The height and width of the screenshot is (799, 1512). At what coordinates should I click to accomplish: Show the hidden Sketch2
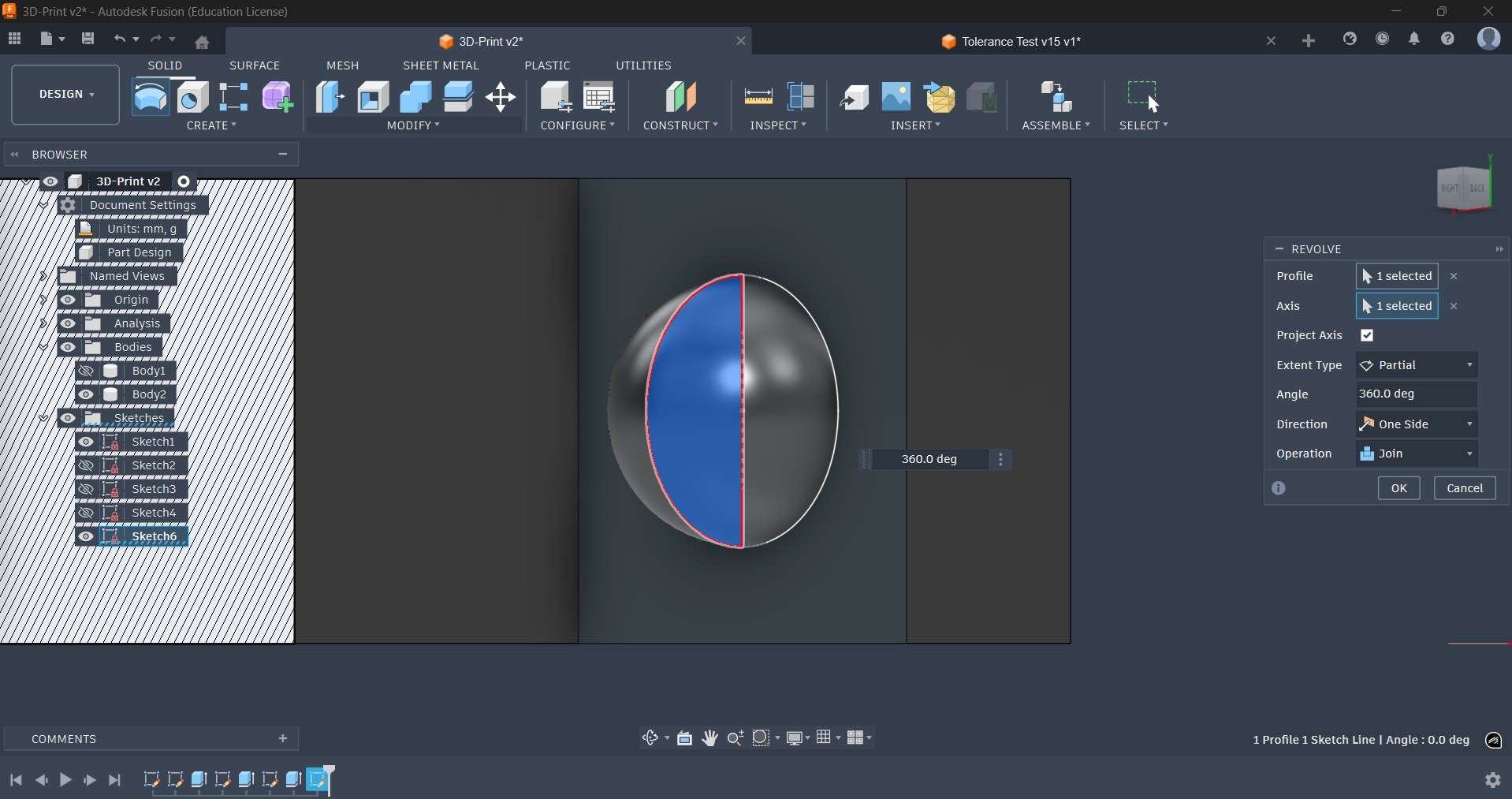click(x=87, y=465)
